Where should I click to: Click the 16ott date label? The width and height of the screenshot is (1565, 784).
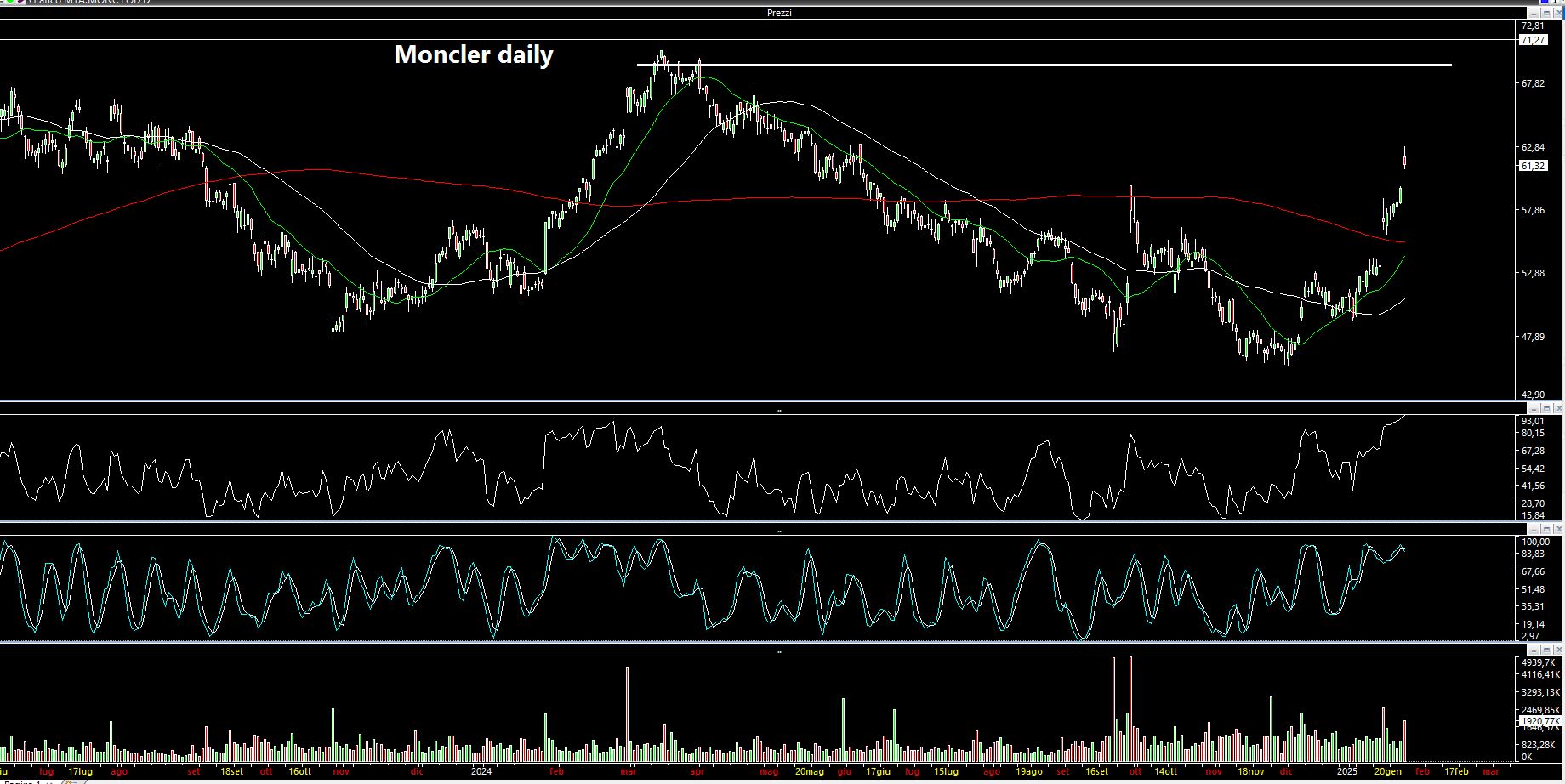coord(299,771)
